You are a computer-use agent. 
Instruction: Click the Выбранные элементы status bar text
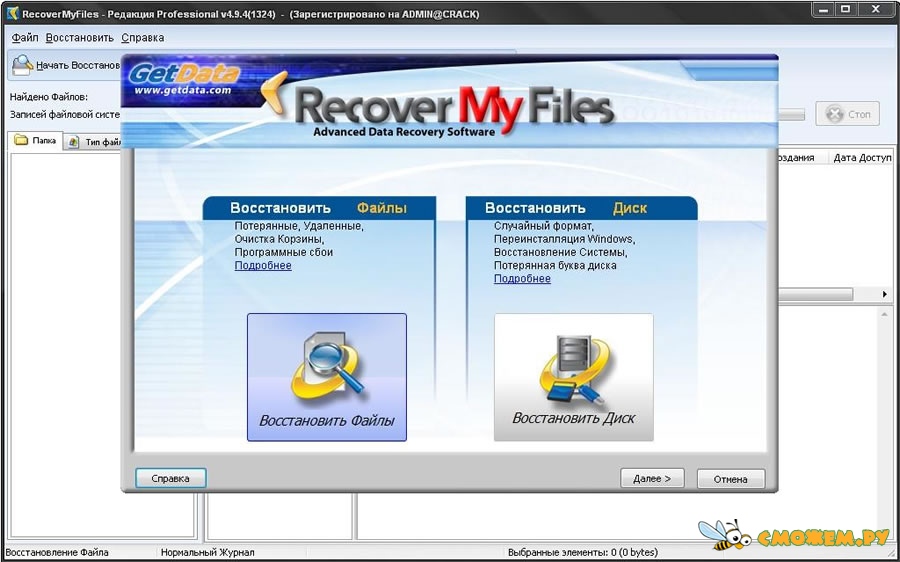[x=583, y=553]
